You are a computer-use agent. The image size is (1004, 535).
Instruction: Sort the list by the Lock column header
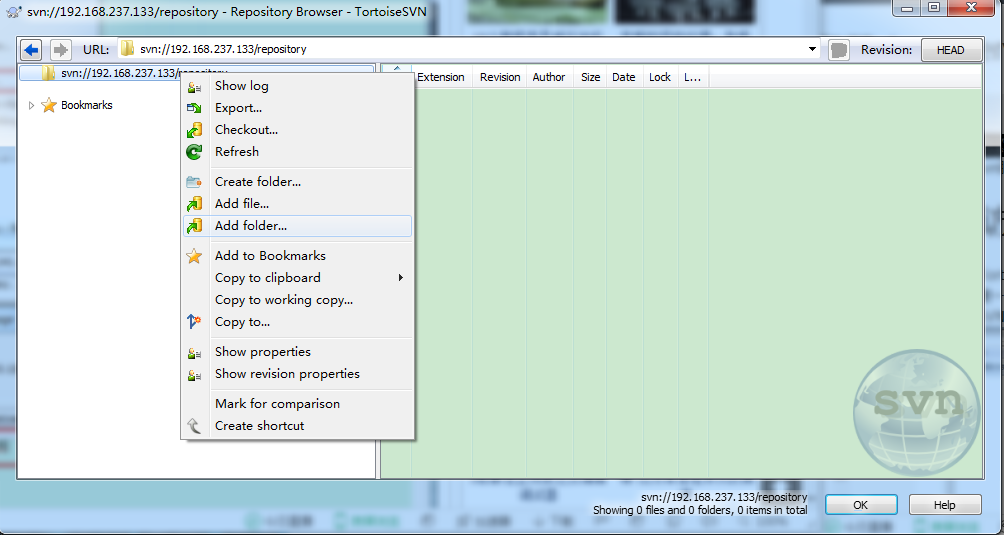pos(660,77)
